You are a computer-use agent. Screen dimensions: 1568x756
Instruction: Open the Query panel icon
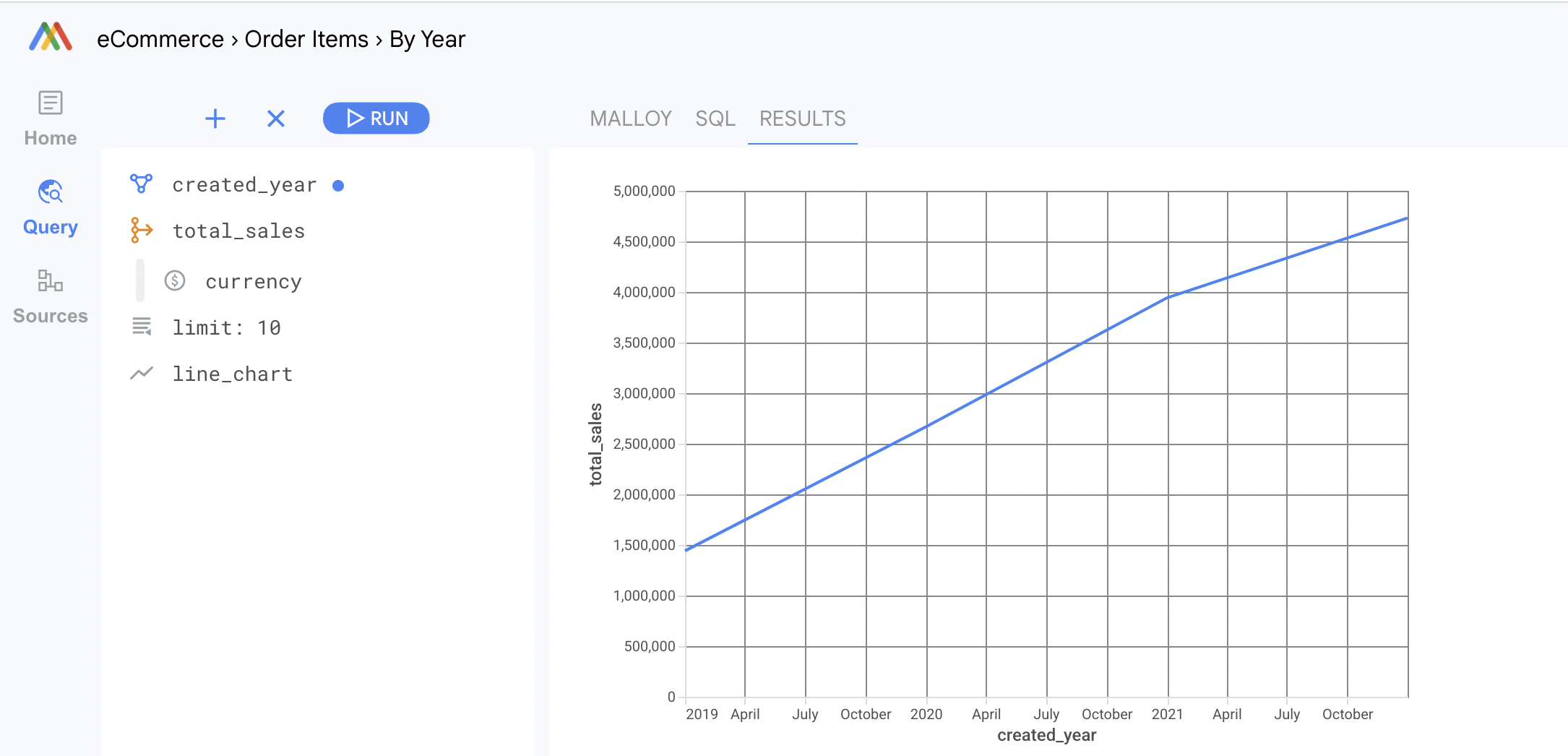click(x=48, y=192)
